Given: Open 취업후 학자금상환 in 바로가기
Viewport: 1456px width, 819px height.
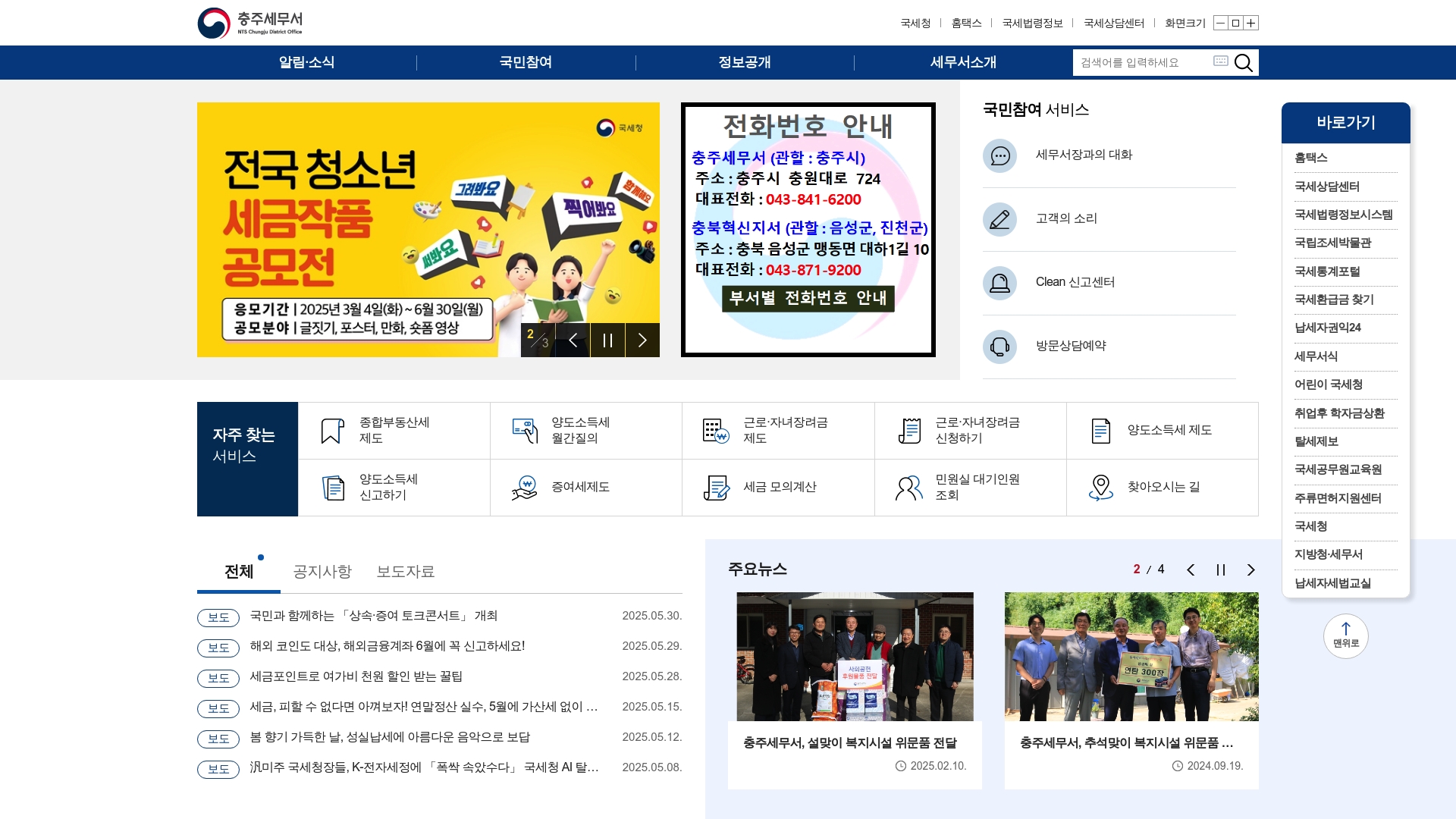Looking at the screenshot, I should pos(1339,414).
